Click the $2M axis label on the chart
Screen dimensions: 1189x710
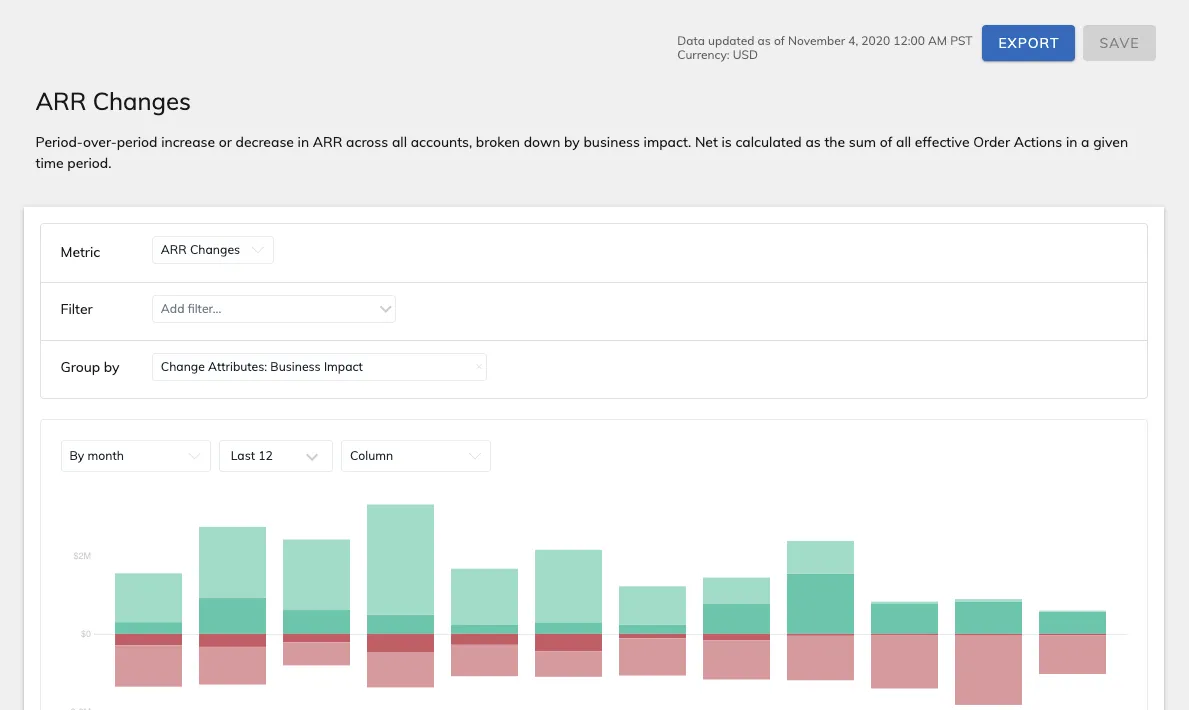click(82, 556)
